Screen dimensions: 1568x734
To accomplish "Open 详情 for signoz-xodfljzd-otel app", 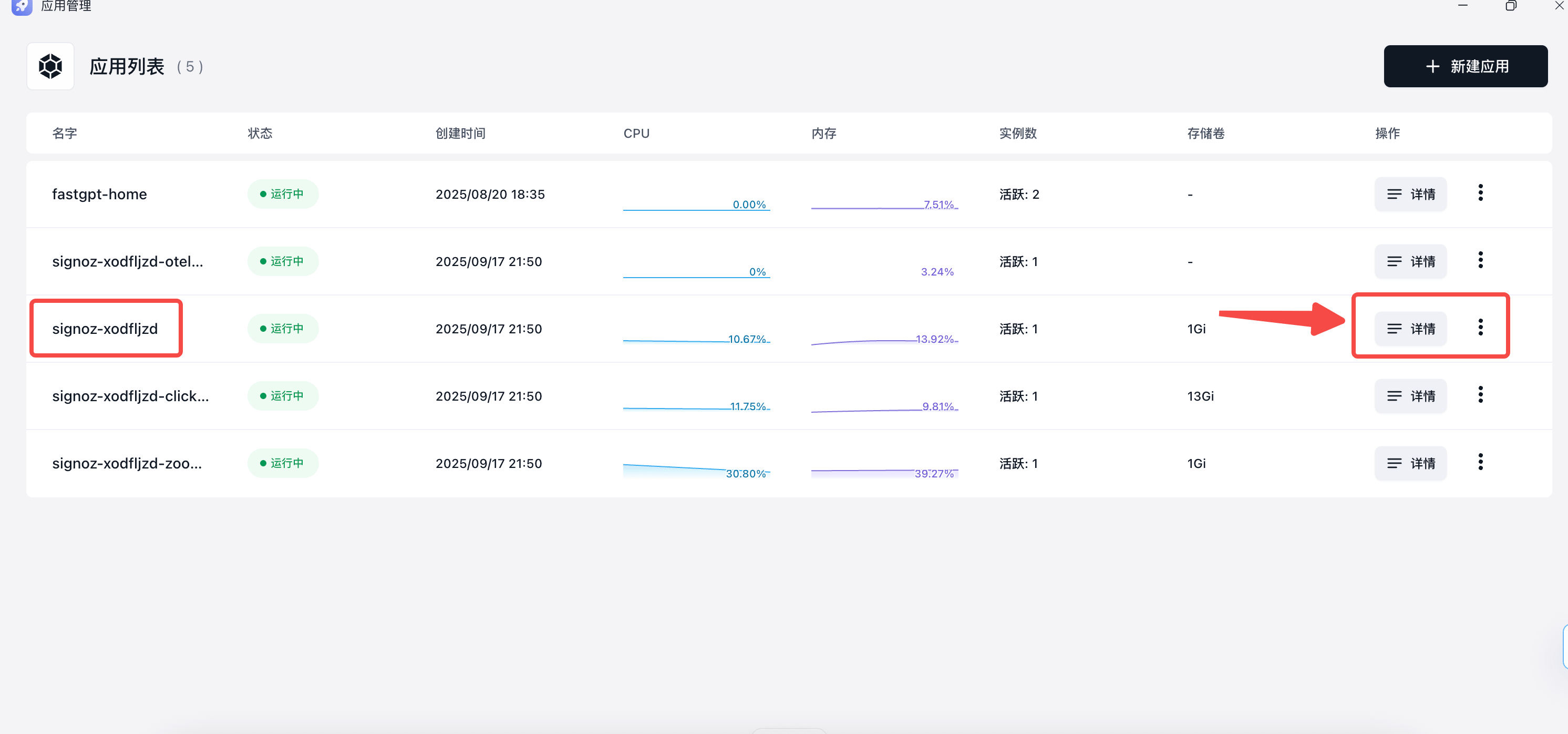I will point(1410,261).
